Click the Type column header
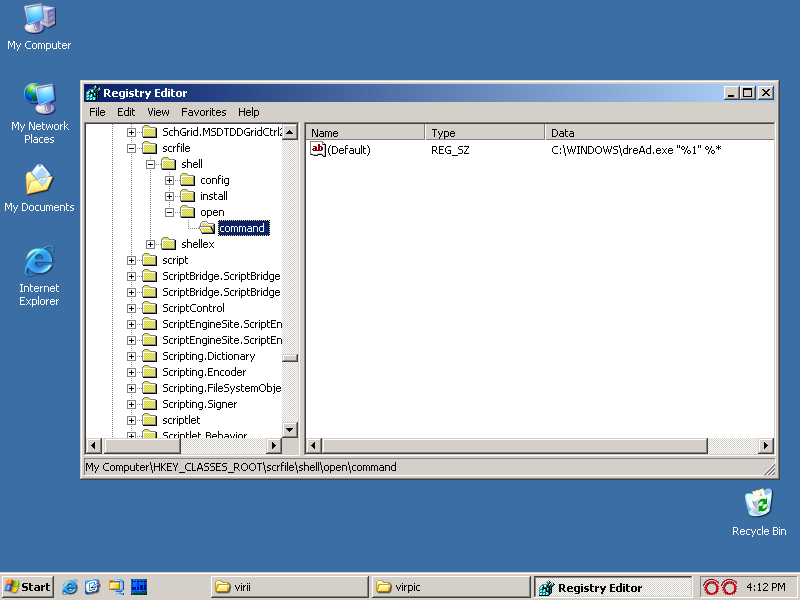This screenshot has height=600, width=800. (x=485, y=133)
